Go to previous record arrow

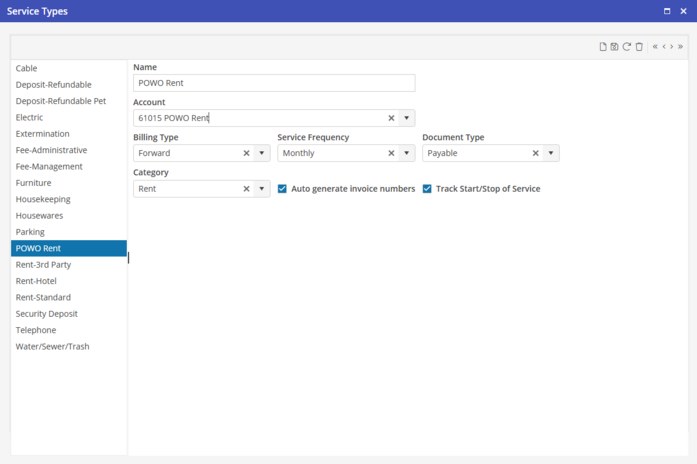[x=664, y=47]
